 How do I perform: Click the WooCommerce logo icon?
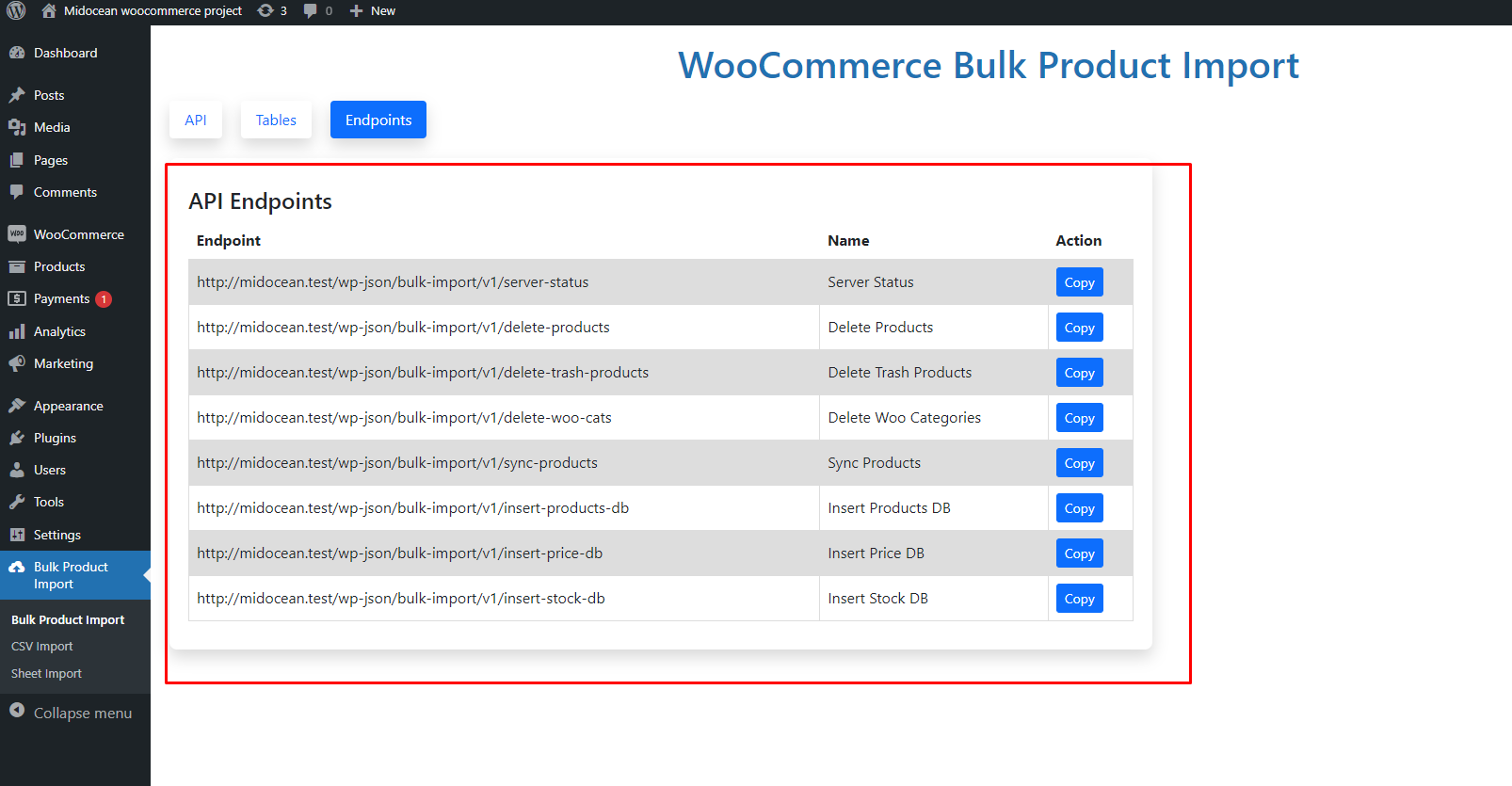(x=17, y=234)
